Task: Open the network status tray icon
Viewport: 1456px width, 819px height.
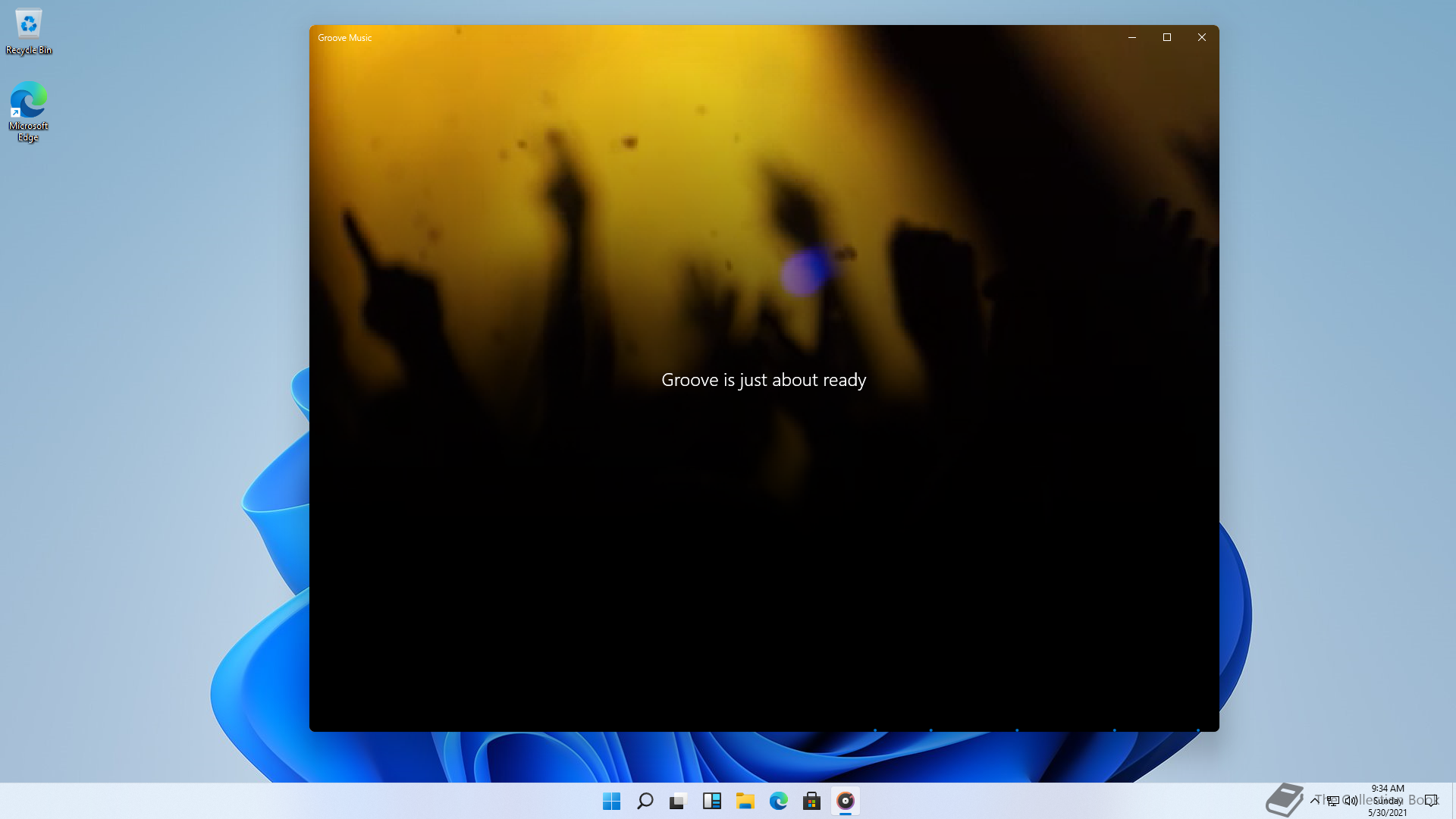Action: click(x=1332, y=800)
